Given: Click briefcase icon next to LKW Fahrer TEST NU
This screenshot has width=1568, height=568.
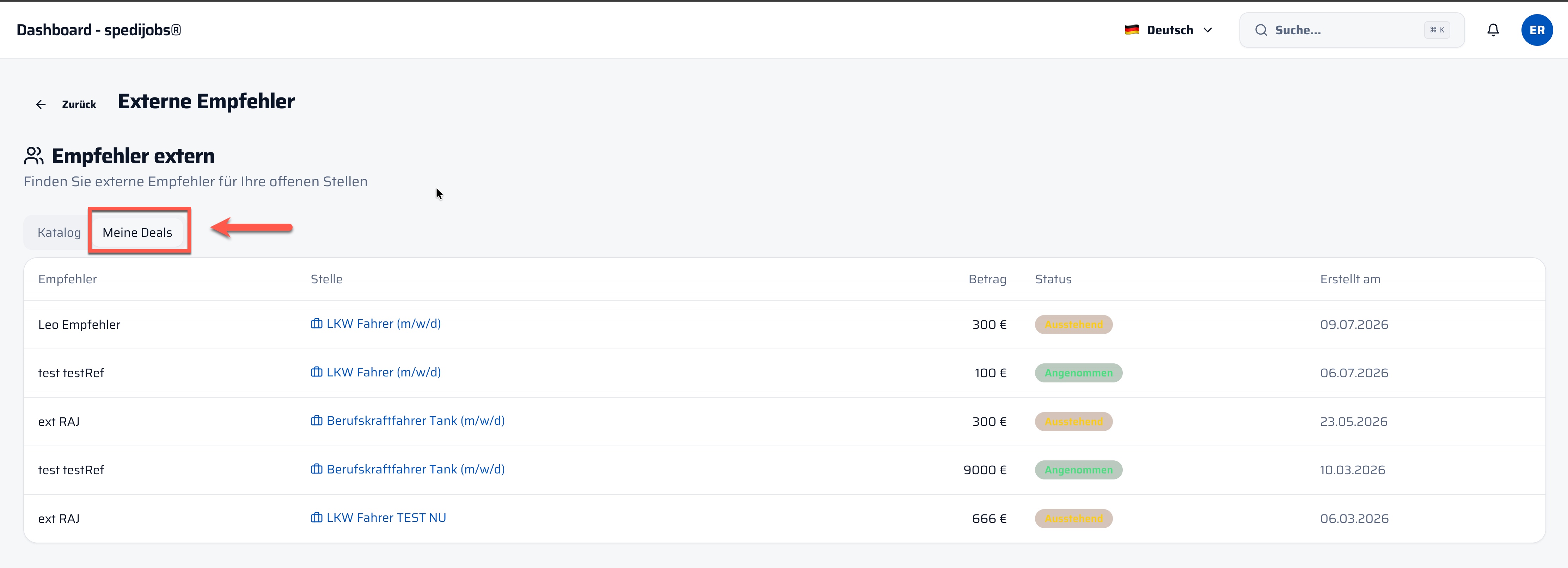Looking at the screenshot, I should (317, 518).
